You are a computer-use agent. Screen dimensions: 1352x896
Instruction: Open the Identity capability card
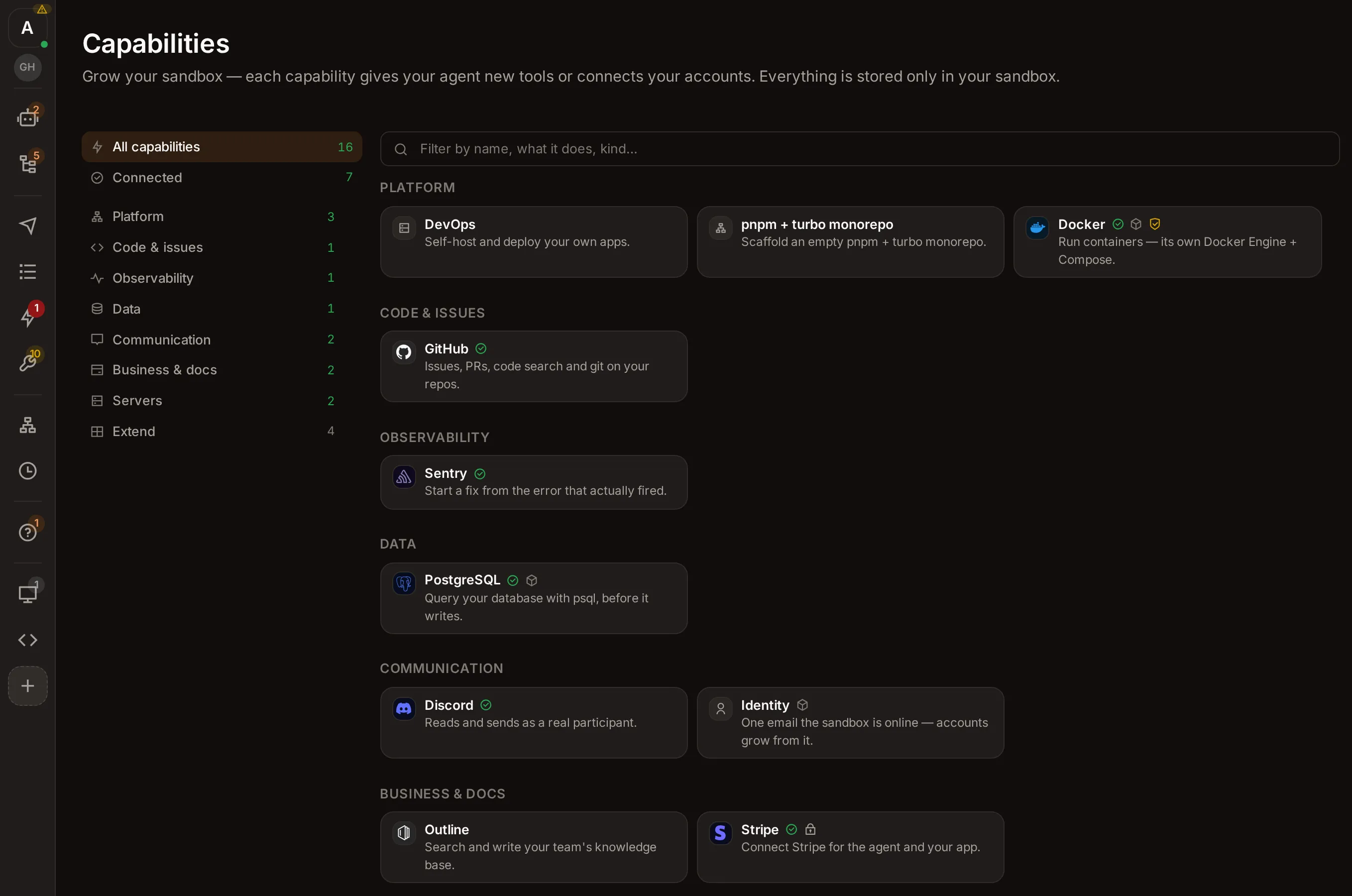(x=850, y=723)
